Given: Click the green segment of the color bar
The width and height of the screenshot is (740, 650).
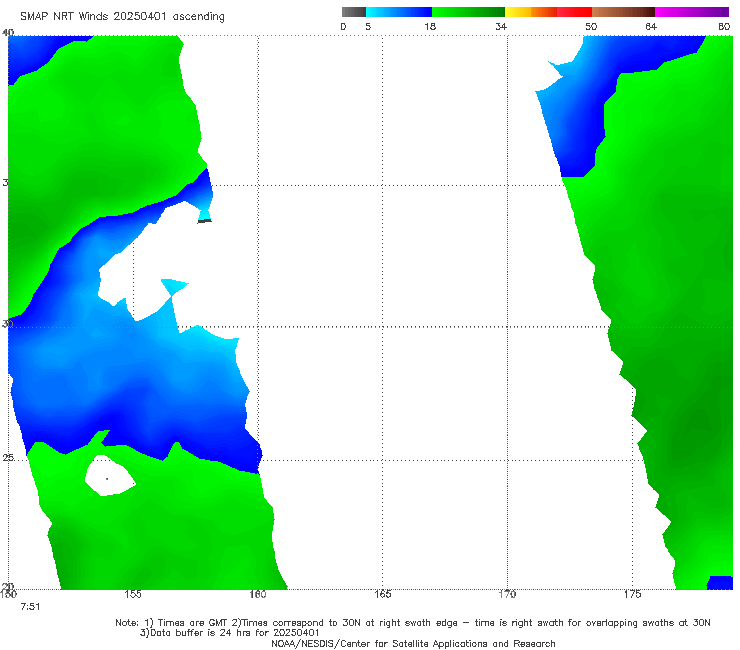Looking at the screenshot, I should (468, 12).
